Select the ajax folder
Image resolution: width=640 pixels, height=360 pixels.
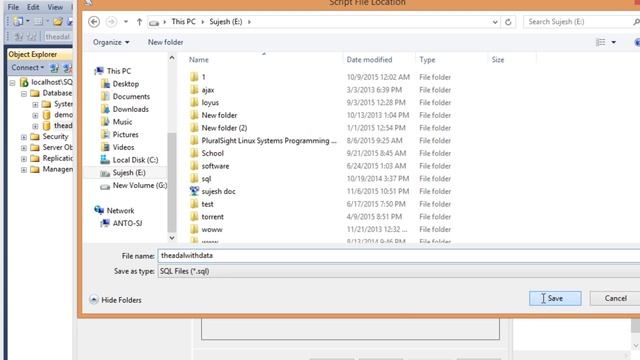pyautogui.click(x=208, y=90)
